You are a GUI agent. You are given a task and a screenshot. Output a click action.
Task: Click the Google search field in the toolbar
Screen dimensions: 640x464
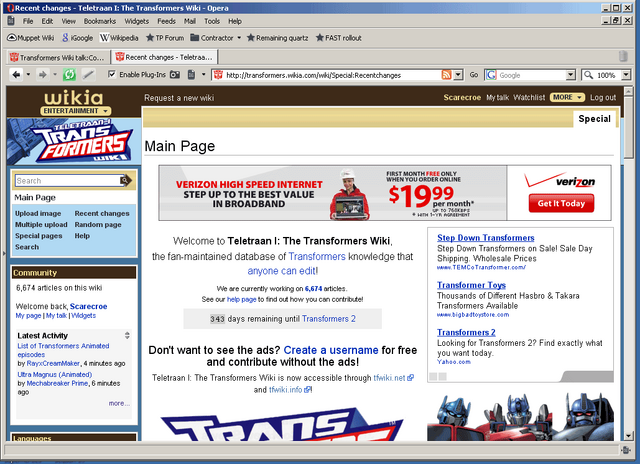click(x=531, y=75)
